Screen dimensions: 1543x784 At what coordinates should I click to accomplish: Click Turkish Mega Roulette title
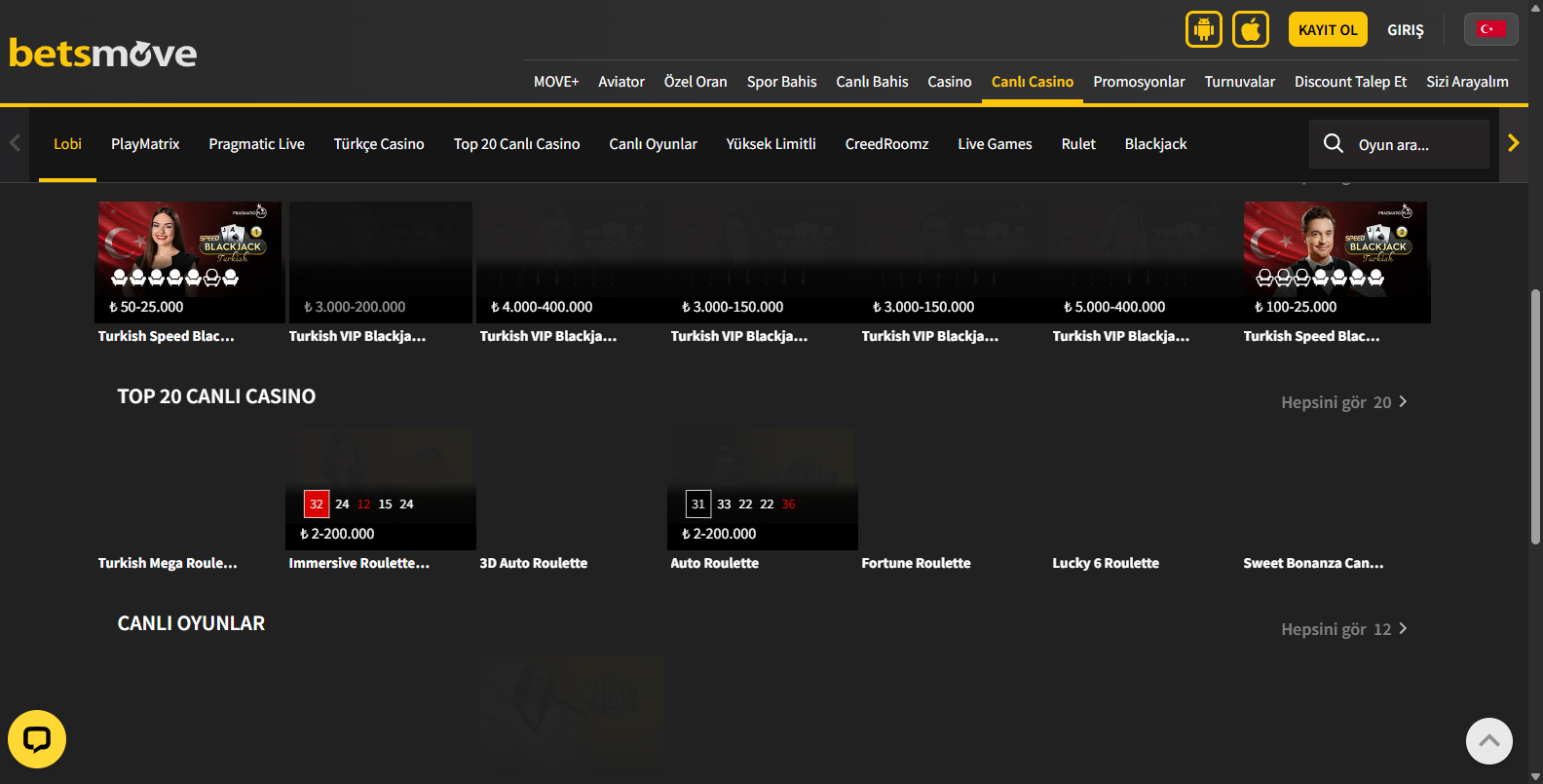point(168,563)
